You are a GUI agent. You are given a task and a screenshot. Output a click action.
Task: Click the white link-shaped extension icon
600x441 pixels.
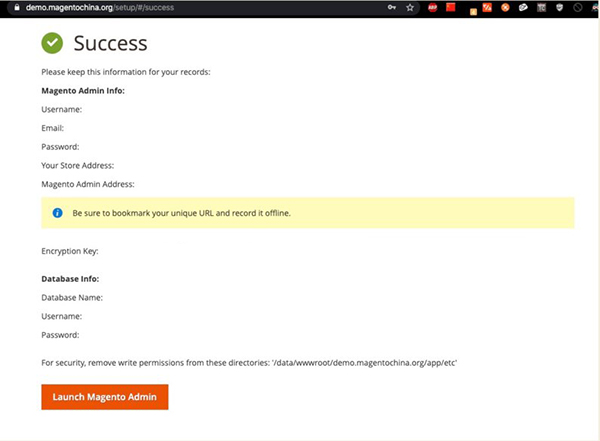point(523,7)
